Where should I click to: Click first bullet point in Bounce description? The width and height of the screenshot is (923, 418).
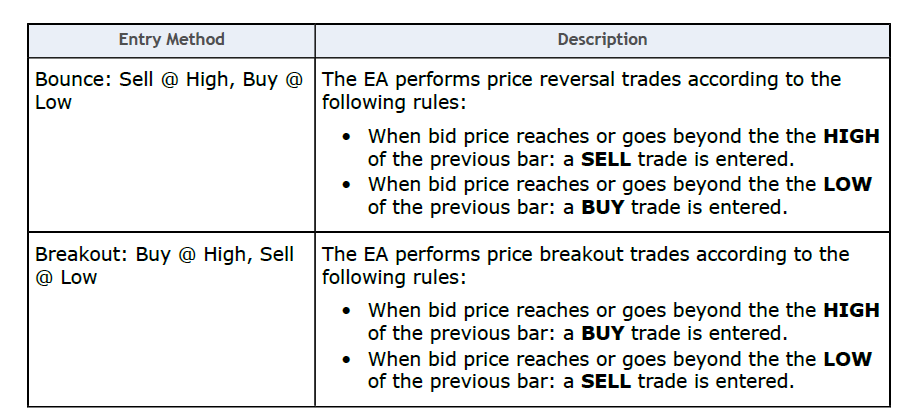(623, 148)
